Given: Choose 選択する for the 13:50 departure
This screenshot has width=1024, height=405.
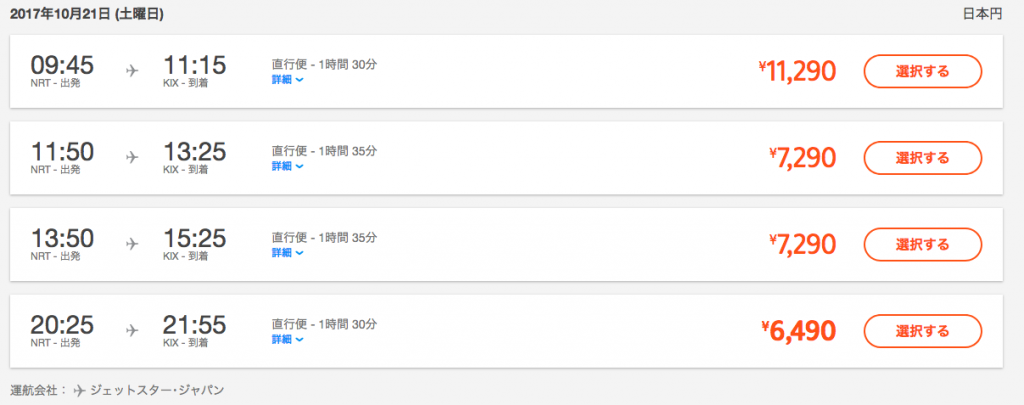Looking at the screenshot, I should pyautogui.click(x=923, y=244).
